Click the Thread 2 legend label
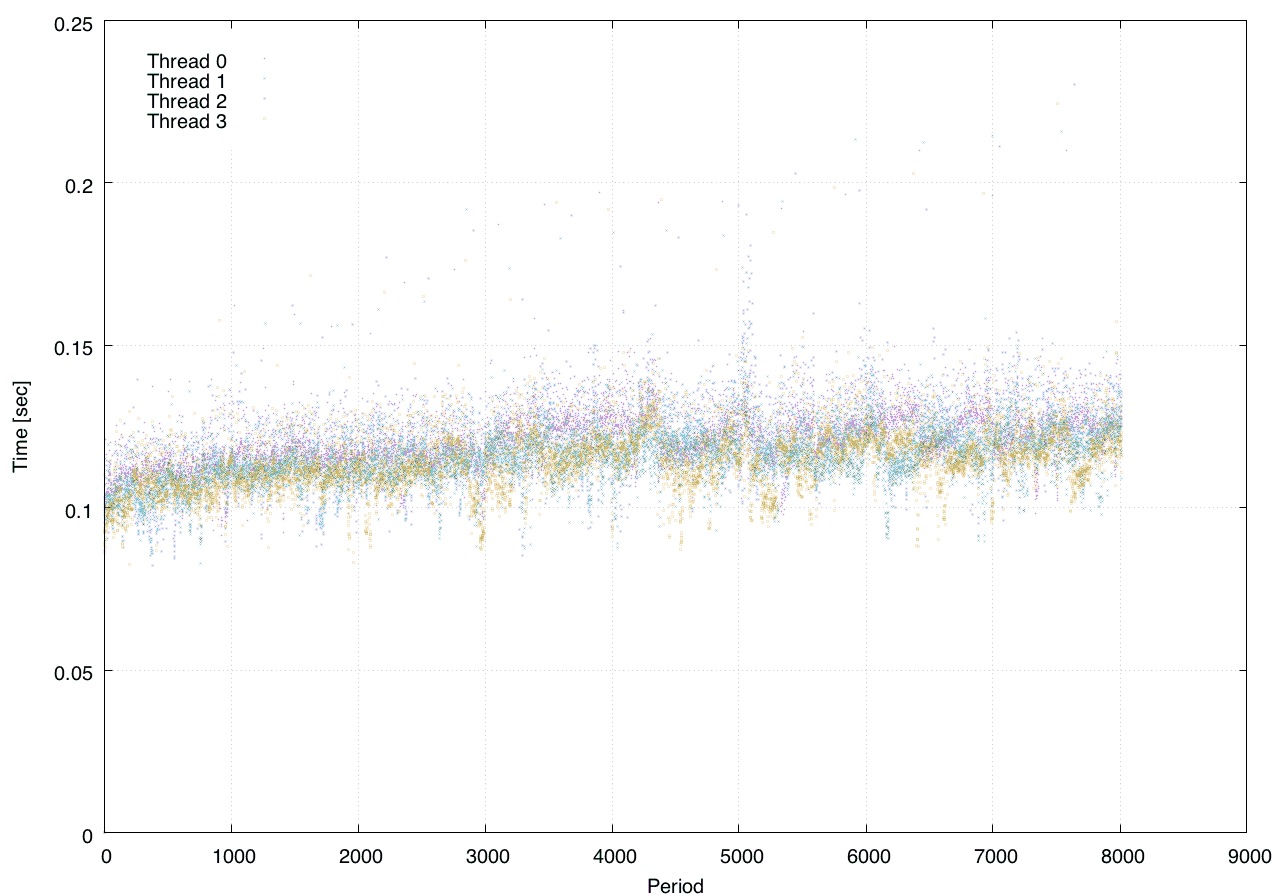The image size is (1280, 896). pos(186,102)
